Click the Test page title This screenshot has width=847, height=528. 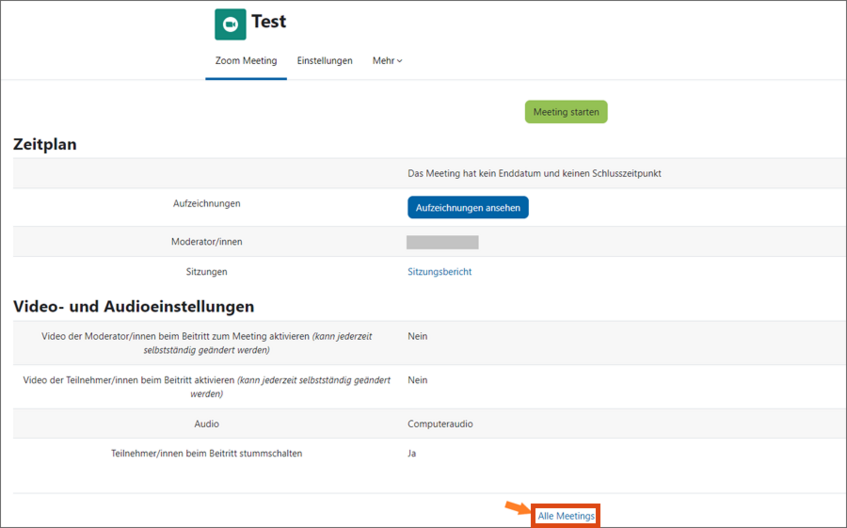pos(268,22)
